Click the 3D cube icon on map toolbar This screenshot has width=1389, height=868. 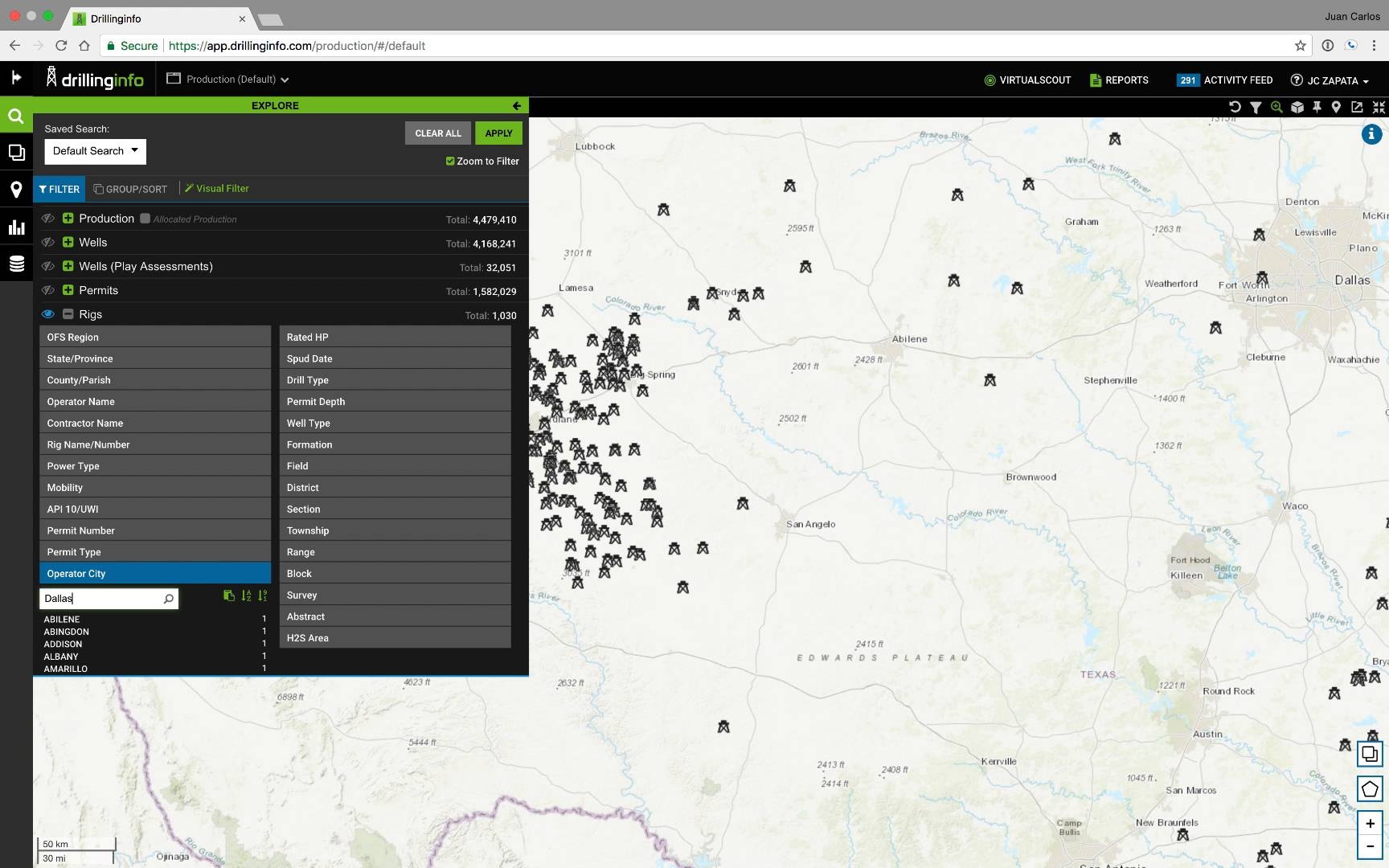click(1297, 106)
